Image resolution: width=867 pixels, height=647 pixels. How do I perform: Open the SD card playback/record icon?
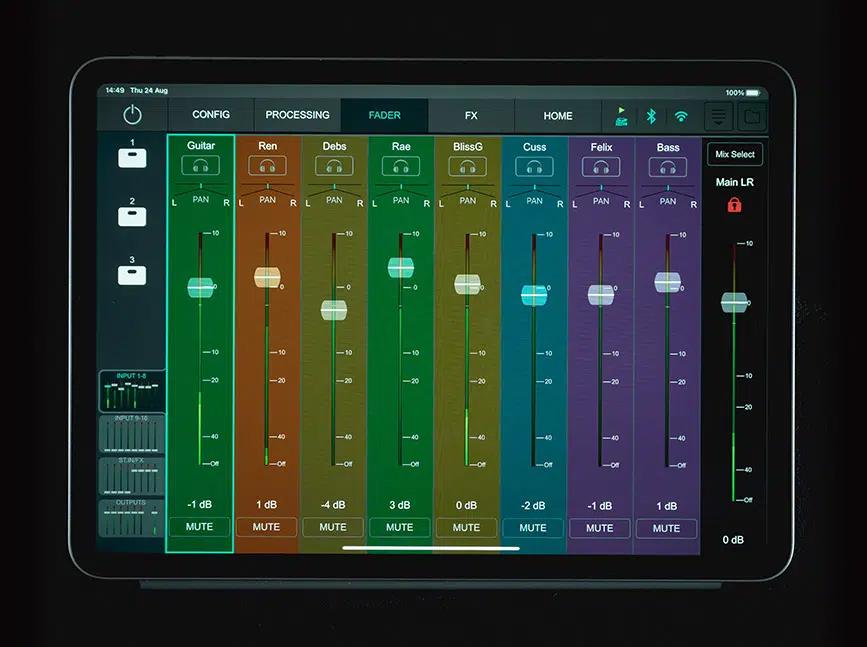tap(620, 115)
